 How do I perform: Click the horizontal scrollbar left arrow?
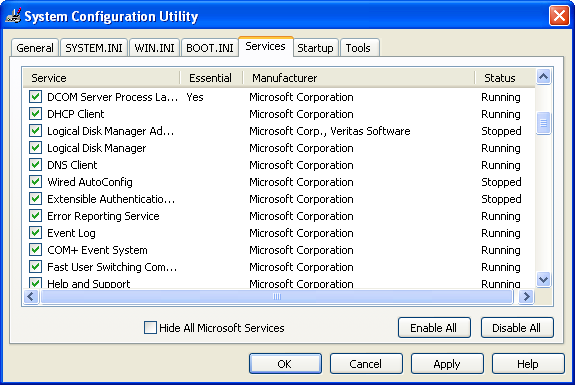(x=31, y=296)
